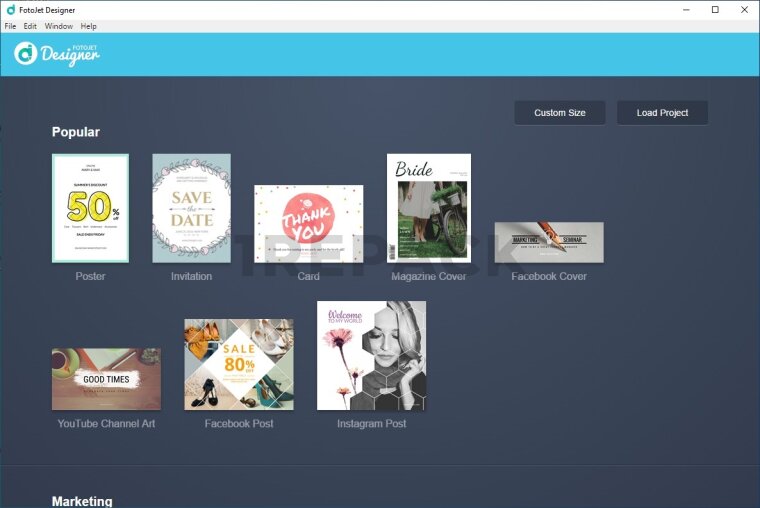Open the Edit menu
The image size is (760, 508).
(30, 26)
